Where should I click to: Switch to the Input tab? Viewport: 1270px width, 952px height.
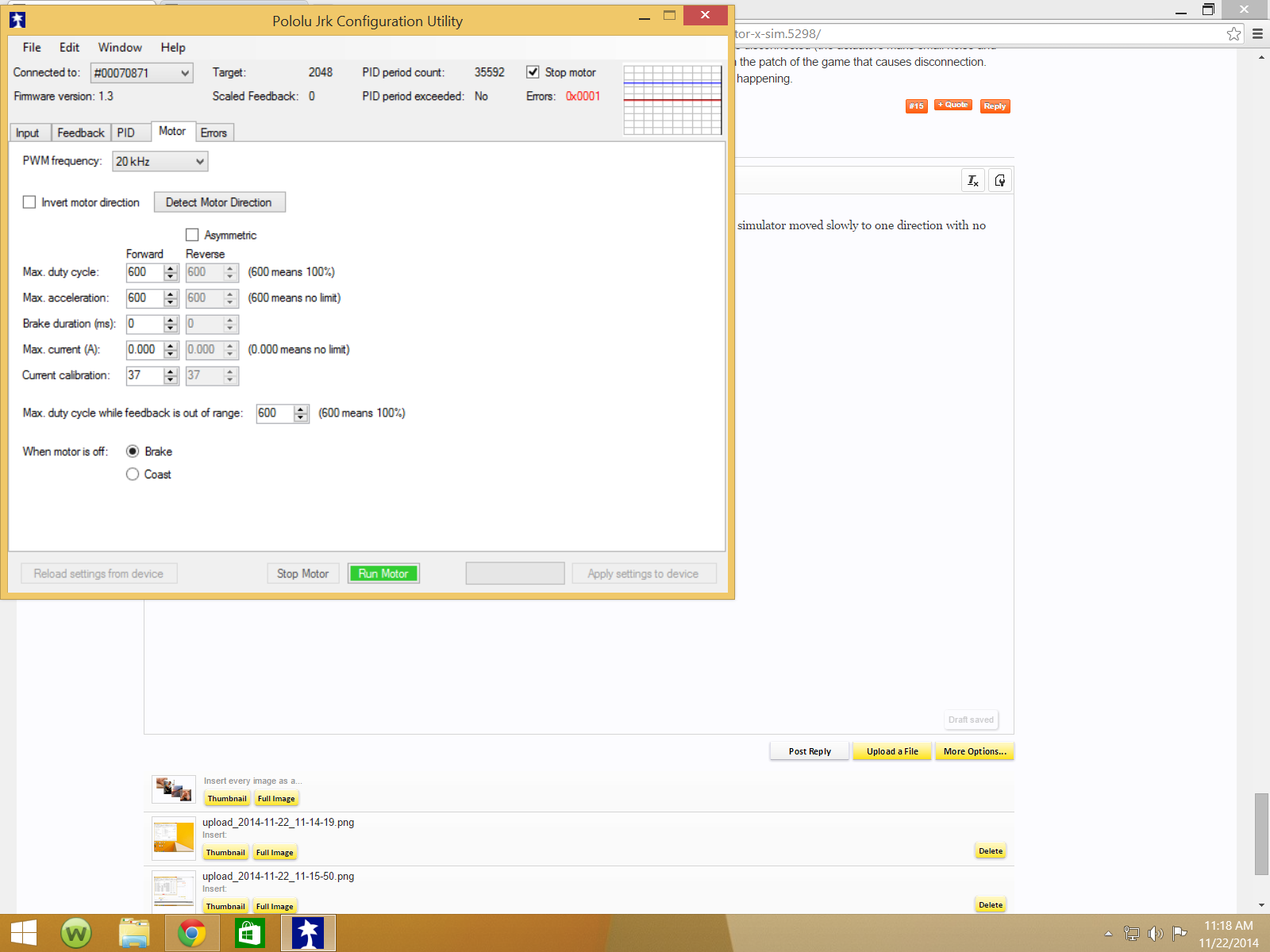29,132
